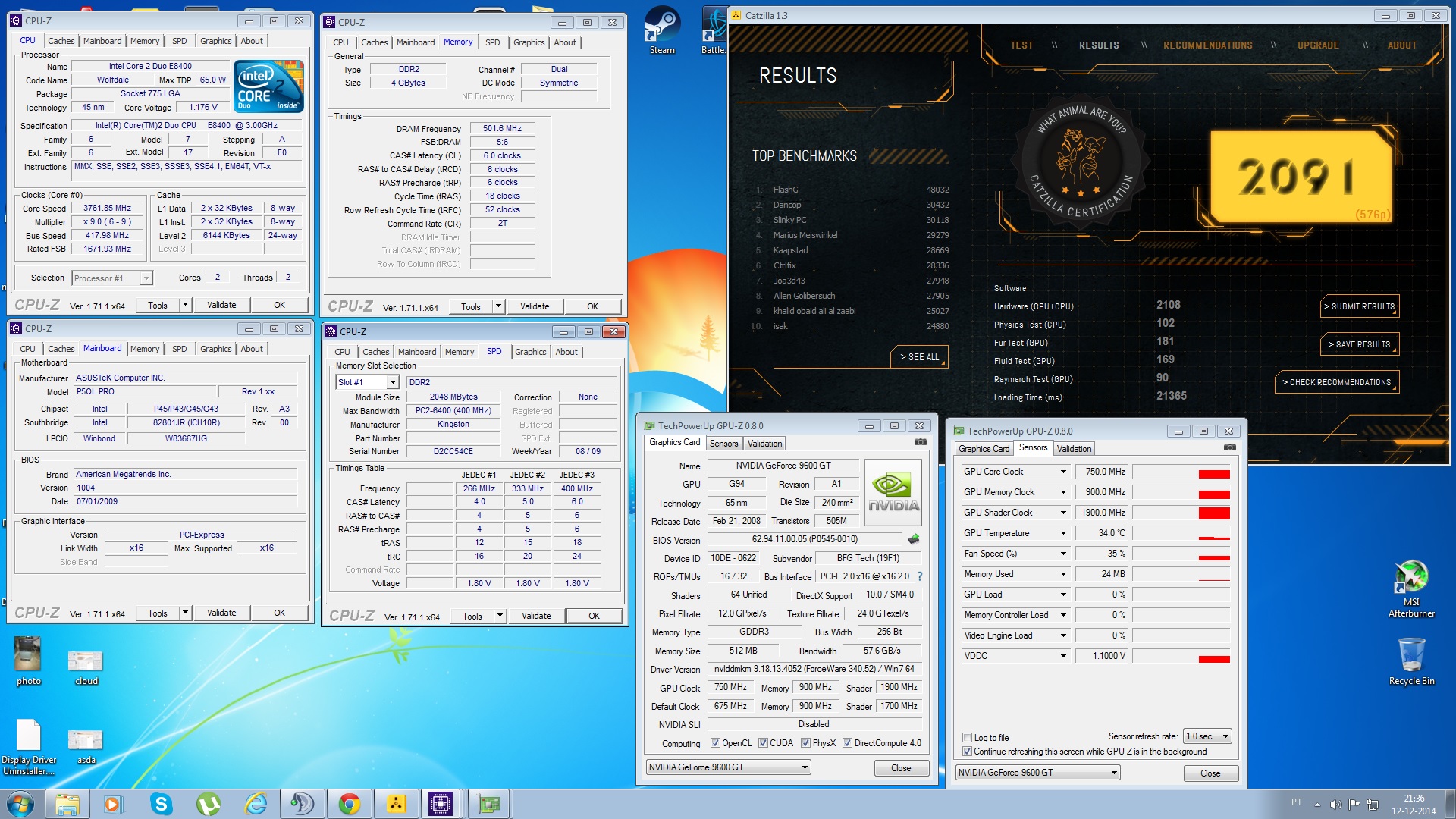
Task: Click the camera icon in GPU-Z Sensors window
Action: pyautogui.click(x=1229, y=447)
